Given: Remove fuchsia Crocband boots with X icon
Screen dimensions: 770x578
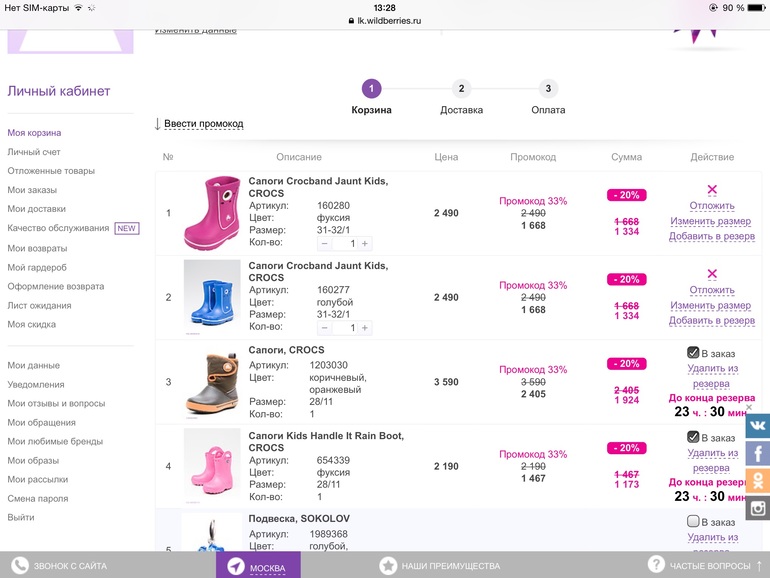Looking at the screenshot, I should [x=712, y=190].
